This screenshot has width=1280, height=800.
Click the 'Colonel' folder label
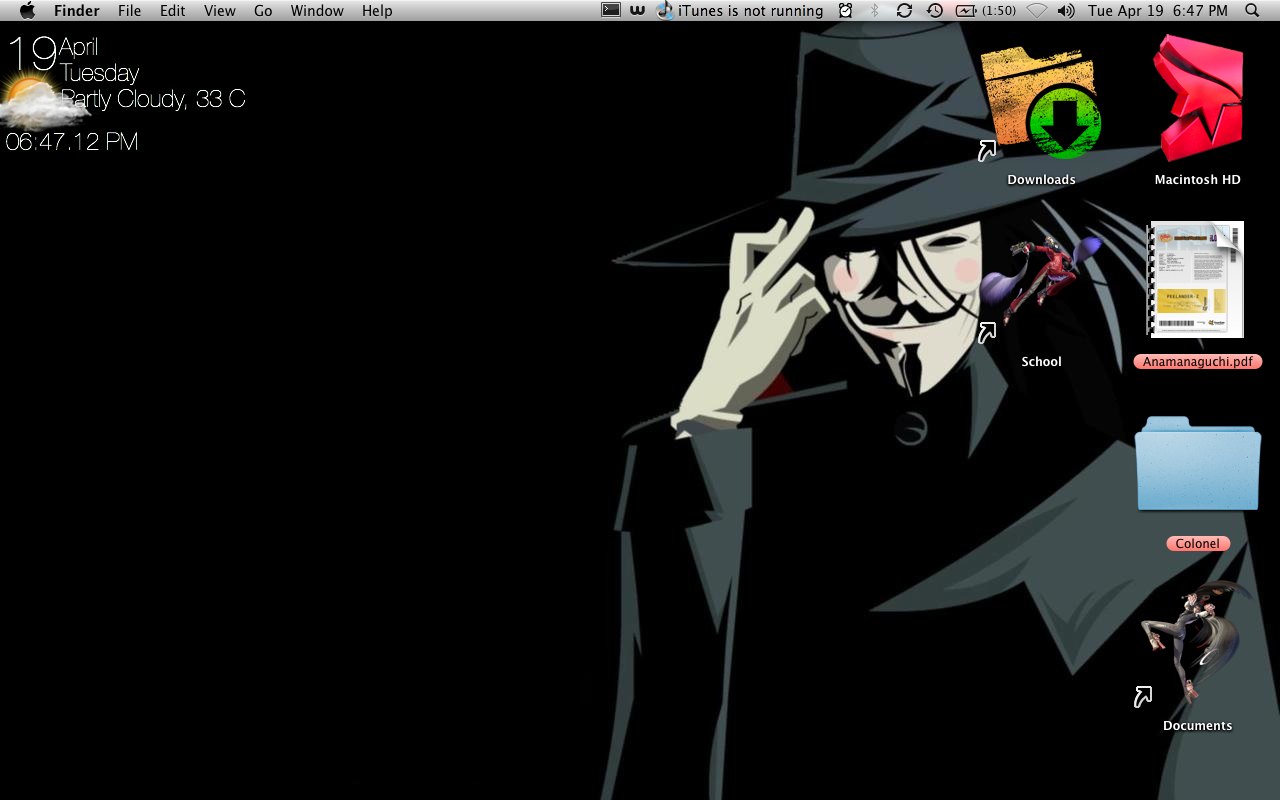pyautogui.click(x=1198, y=544)
